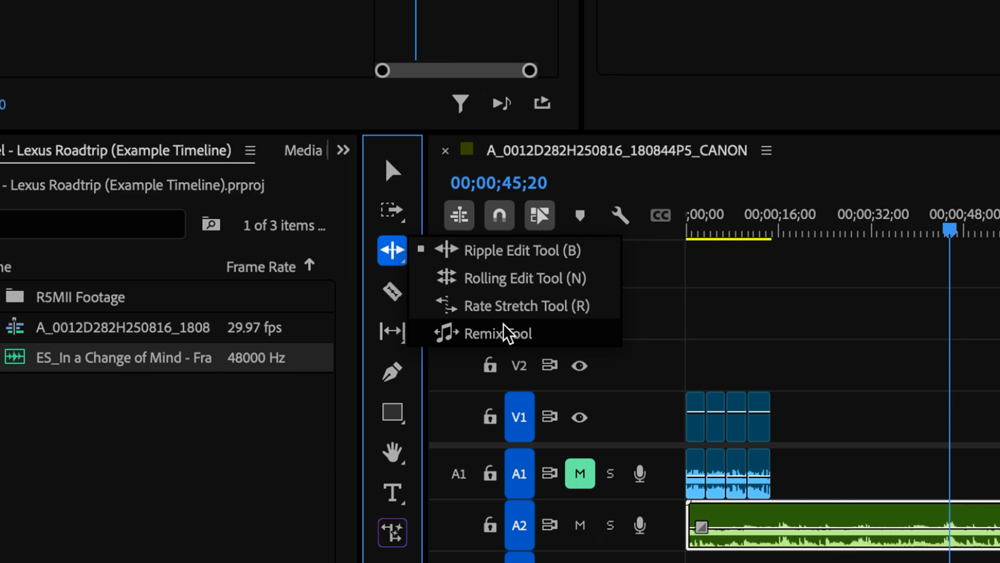Click the export share icon
Viewport: 1000px width, 563px height.
pyautogui.click(x=542, y=103)
